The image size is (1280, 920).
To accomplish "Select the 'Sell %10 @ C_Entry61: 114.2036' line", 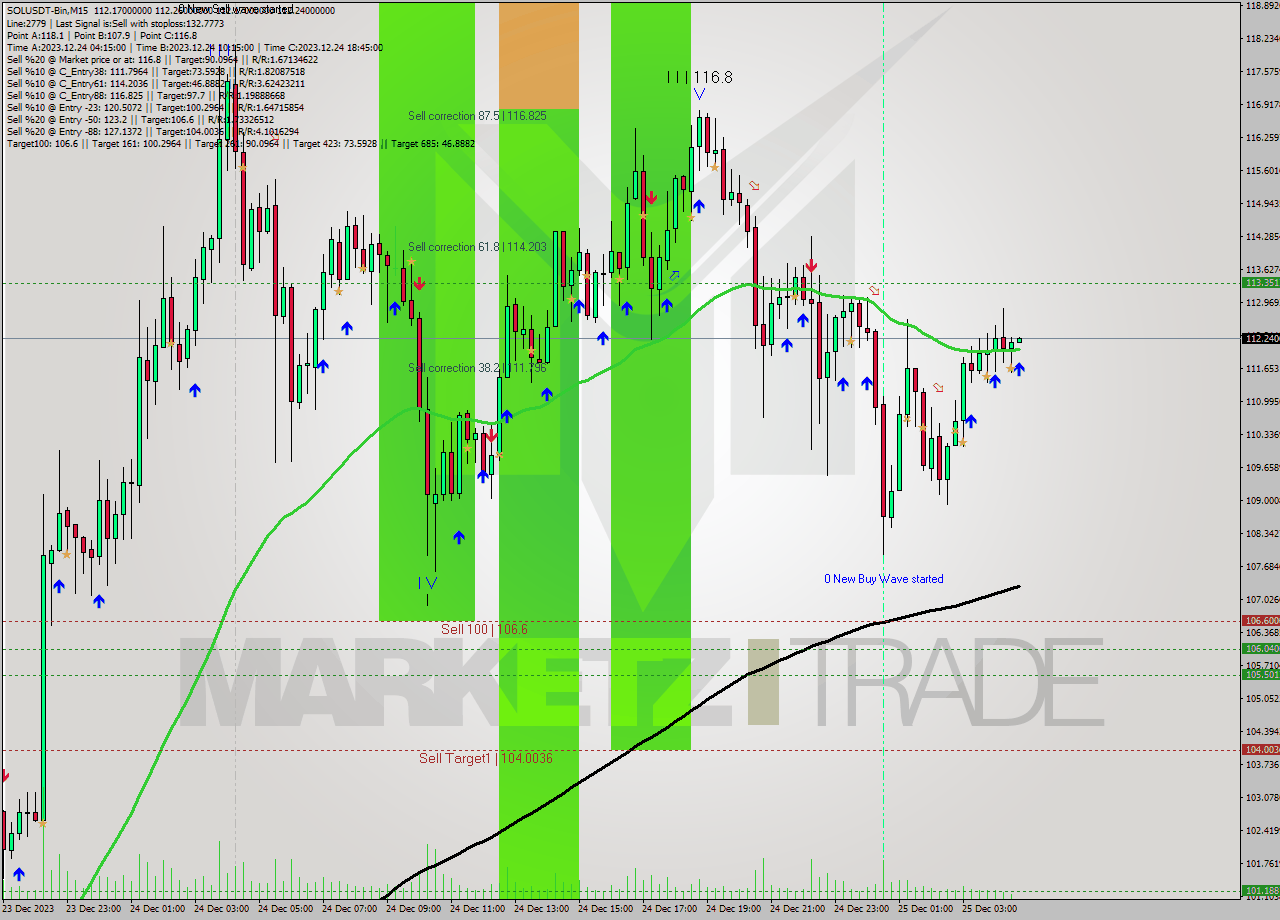I will tap(156, 83).
